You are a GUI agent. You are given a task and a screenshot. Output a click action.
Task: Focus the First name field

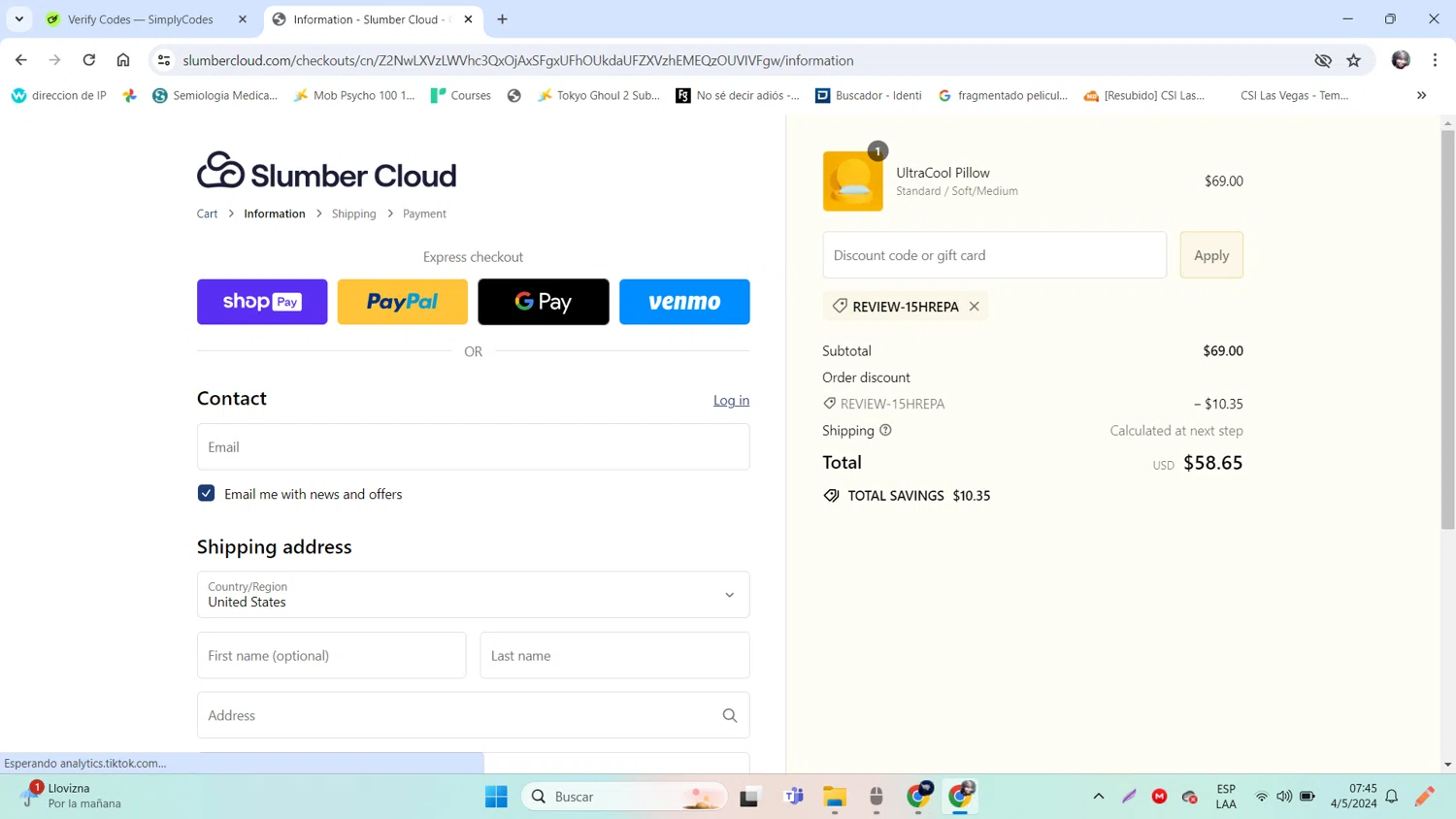[x=331, y=656]
